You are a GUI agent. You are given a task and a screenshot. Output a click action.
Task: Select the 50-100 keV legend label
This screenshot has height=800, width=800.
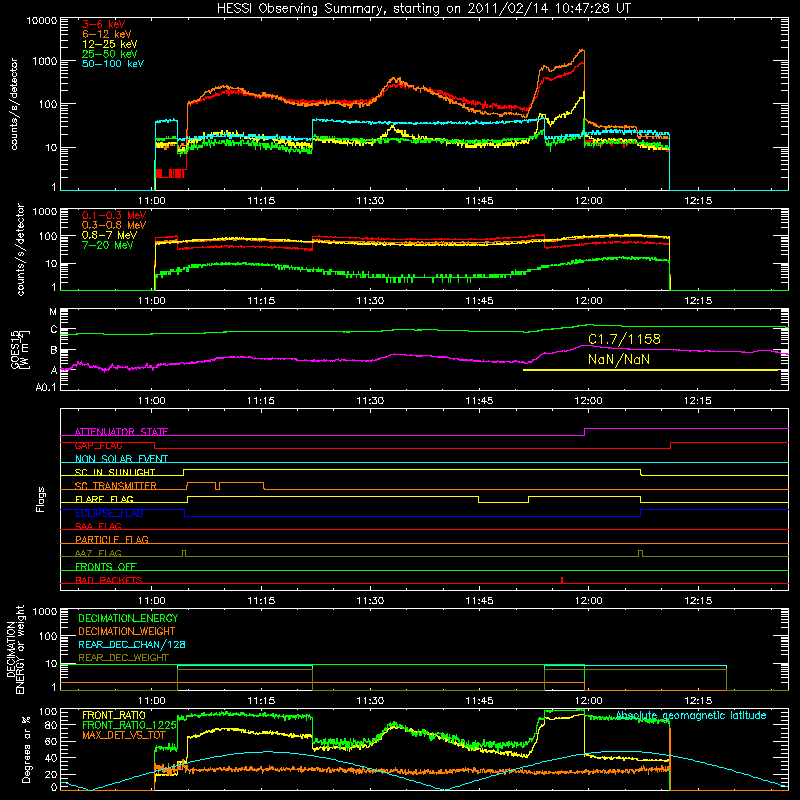point(113,64)
